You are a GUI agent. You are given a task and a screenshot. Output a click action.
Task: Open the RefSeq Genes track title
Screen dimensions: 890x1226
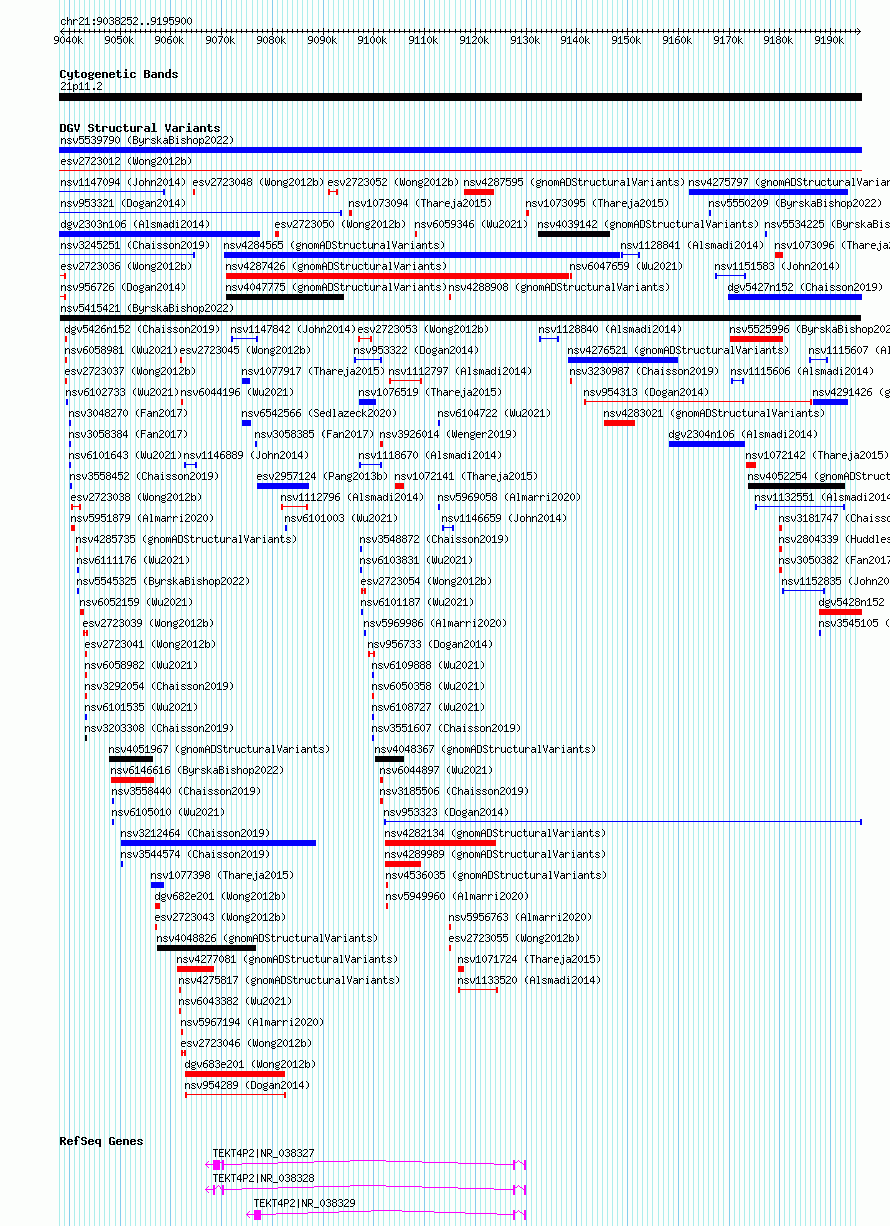click(x=101, y=1141)
